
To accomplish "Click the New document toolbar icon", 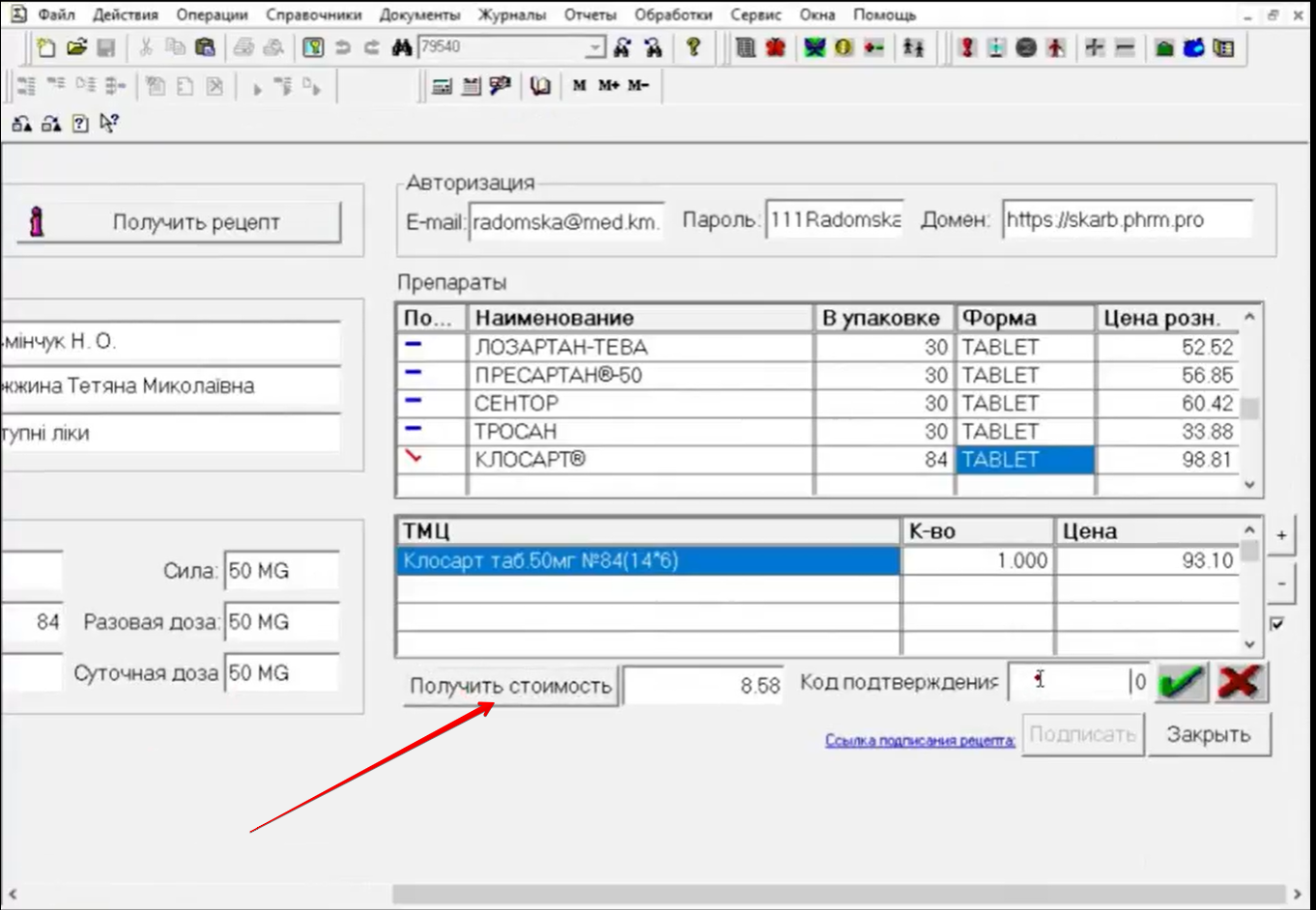I will click(45, 47).
